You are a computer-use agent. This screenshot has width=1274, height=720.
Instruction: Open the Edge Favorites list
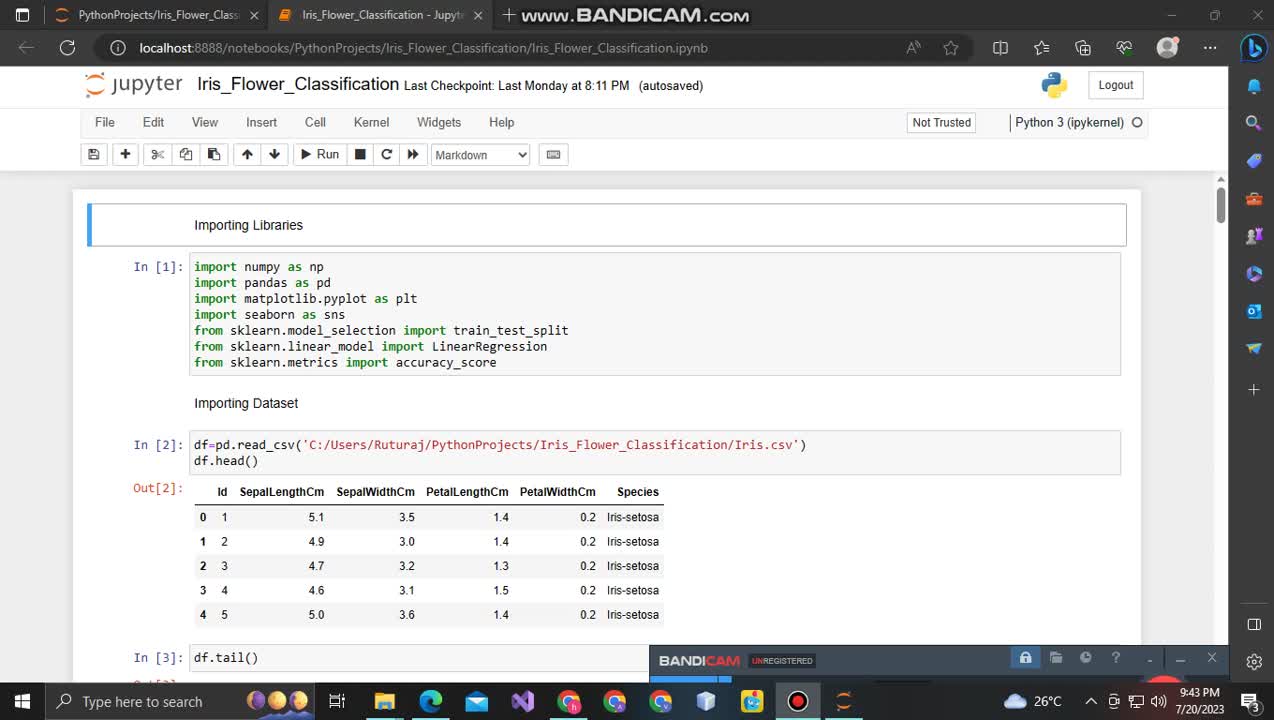click(1042, 47)
